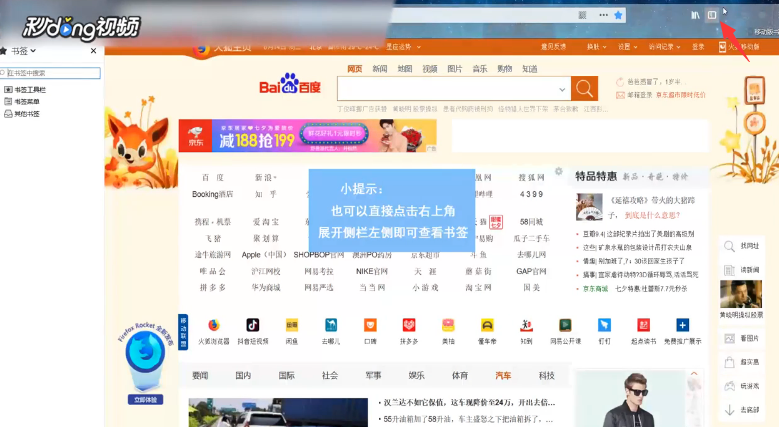Open the 意见反馈 link in orange bar
The width and height of the screenshot is (779, 427).
click(x=553, y=47)
